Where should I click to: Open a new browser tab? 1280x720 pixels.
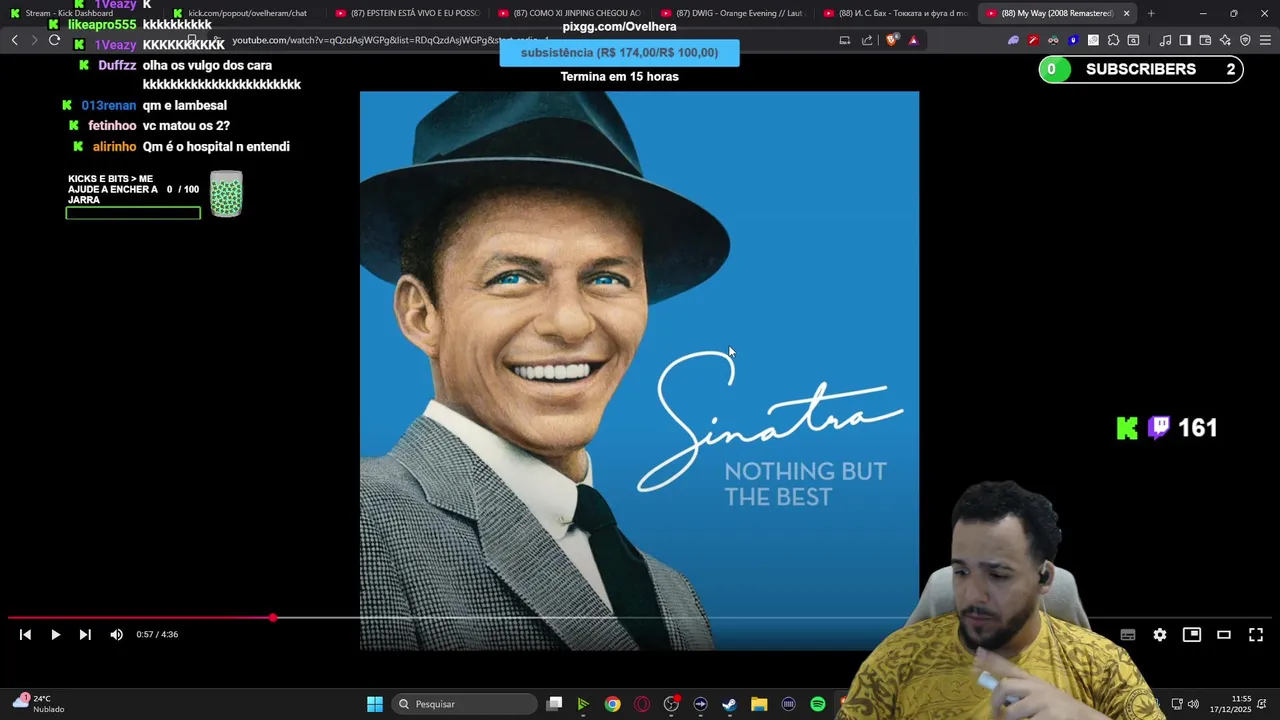tap(1151, 13)
